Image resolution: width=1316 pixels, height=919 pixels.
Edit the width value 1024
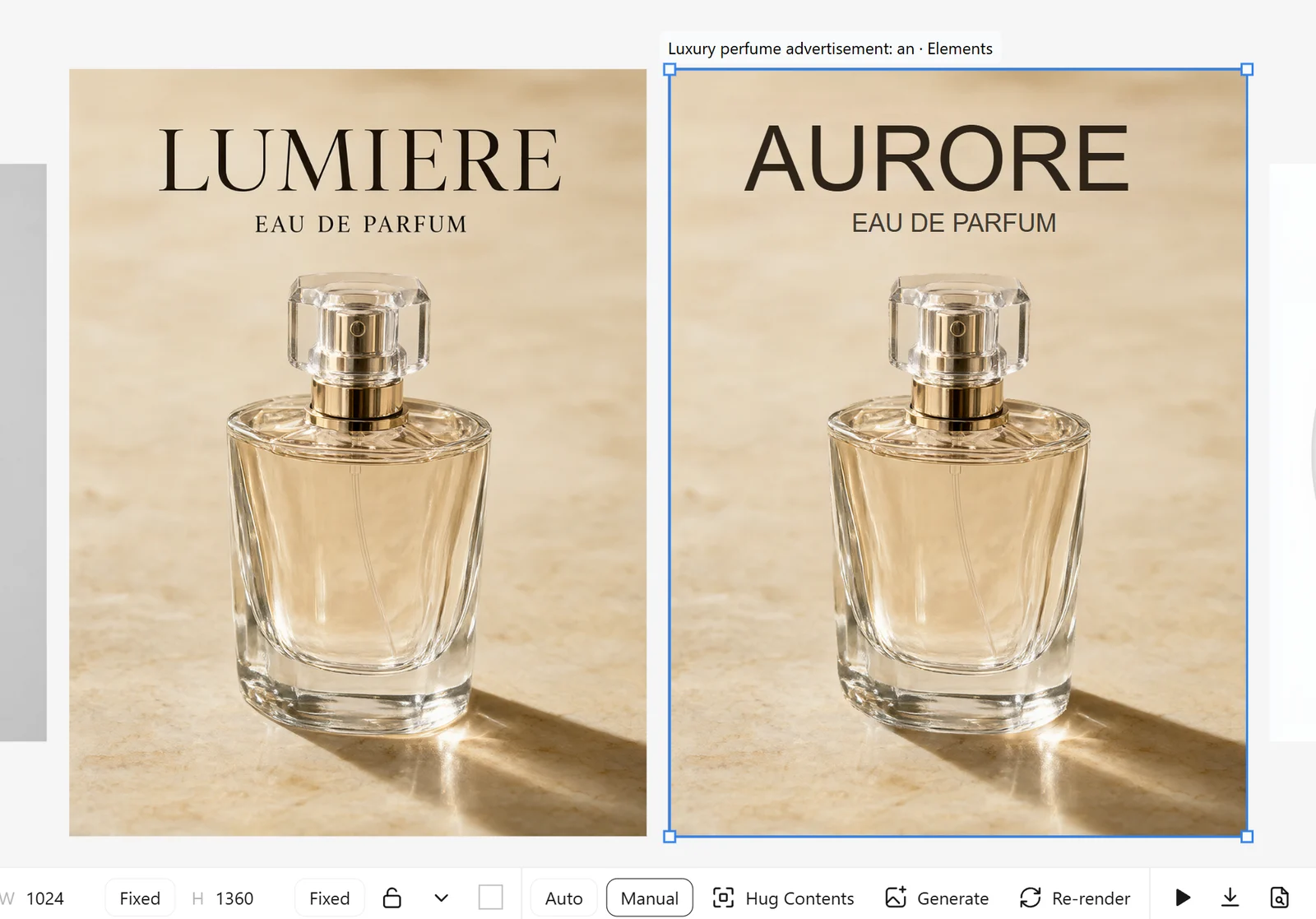(45, 898)
